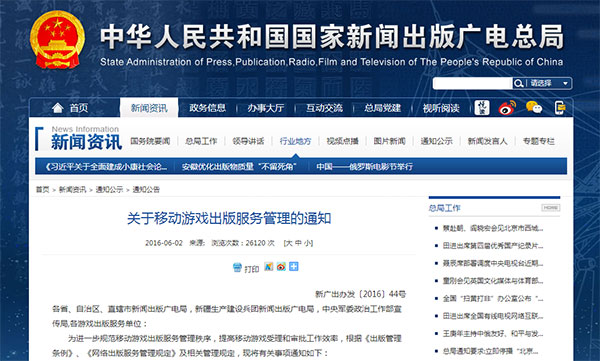Screen dimensions: 600x361
Task: Open sidebar item 全国"扫黄打非"办公室公布
Action: click(493, 299)
